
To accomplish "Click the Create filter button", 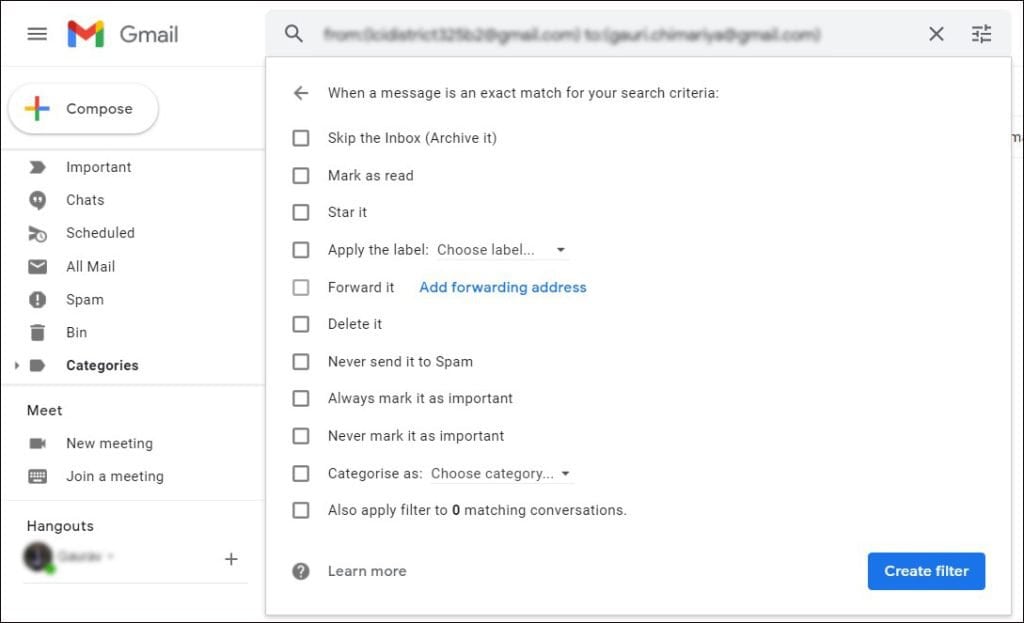I will click(x=926, y=570).
